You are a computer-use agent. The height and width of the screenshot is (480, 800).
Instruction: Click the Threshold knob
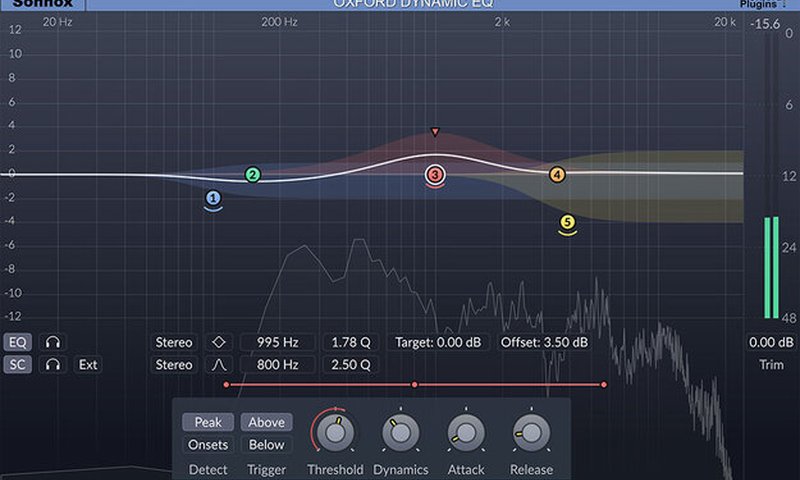coord(335,431)
